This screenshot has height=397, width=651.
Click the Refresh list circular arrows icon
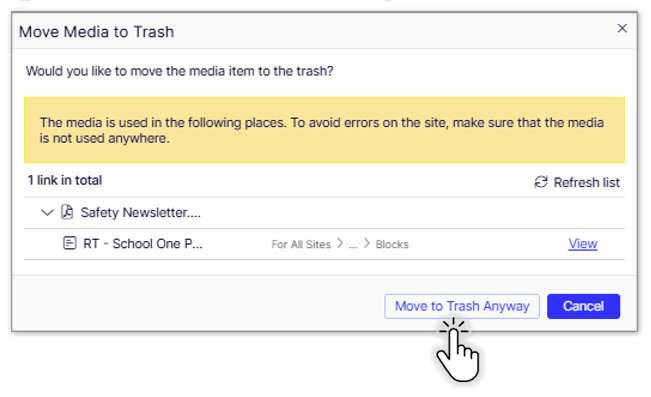coord(541,182)
